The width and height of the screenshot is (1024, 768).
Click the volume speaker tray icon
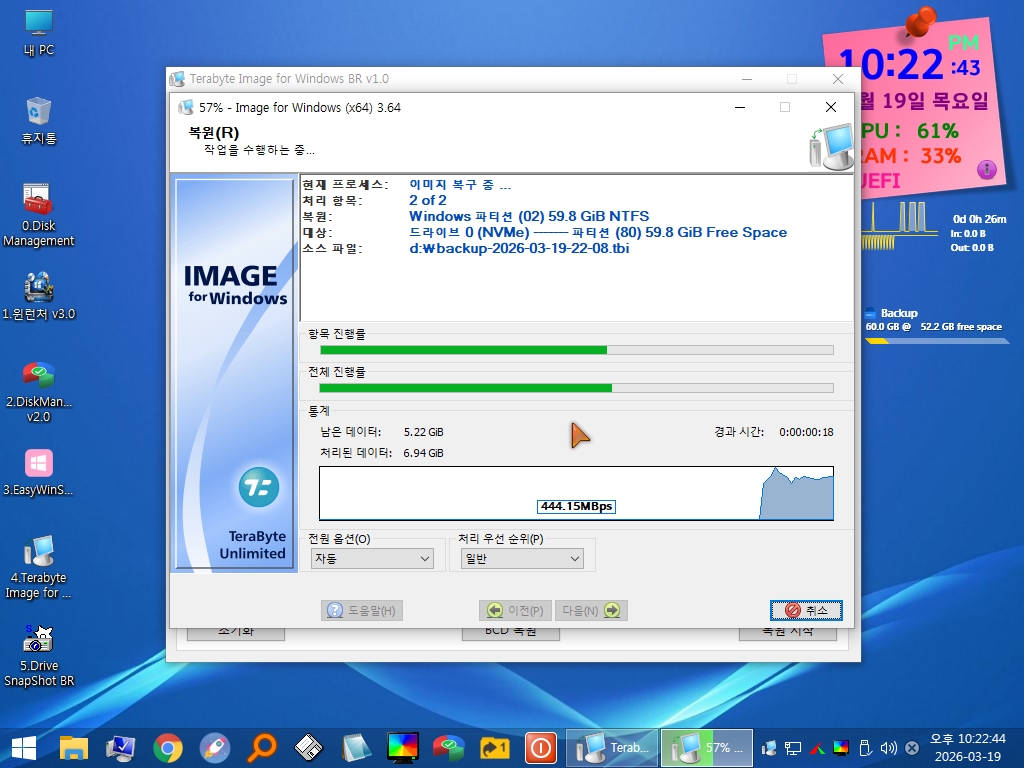[x=888, y=748]
